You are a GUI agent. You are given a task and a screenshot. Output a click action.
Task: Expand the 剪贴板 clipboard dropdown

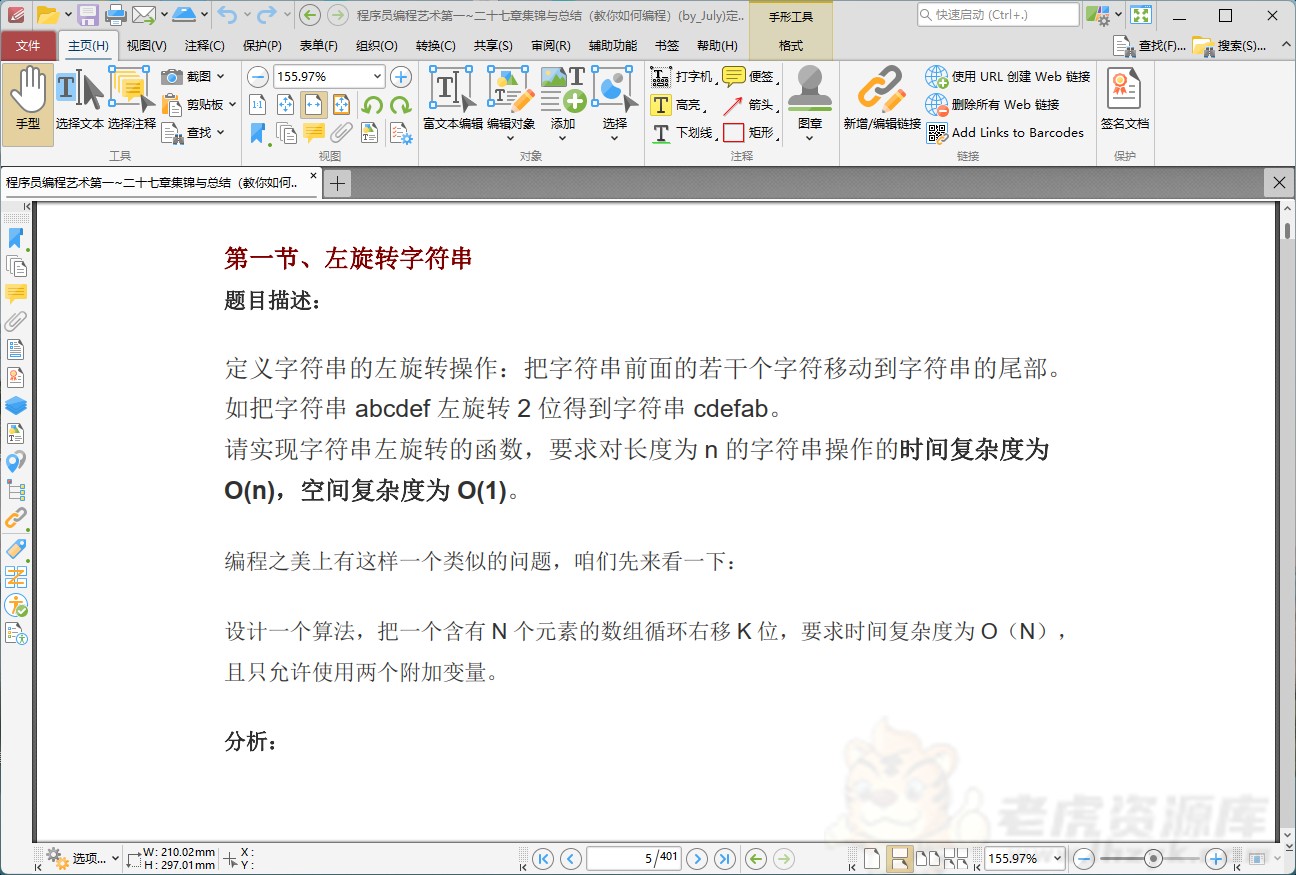pyautogui.click(x=232, y=105)
